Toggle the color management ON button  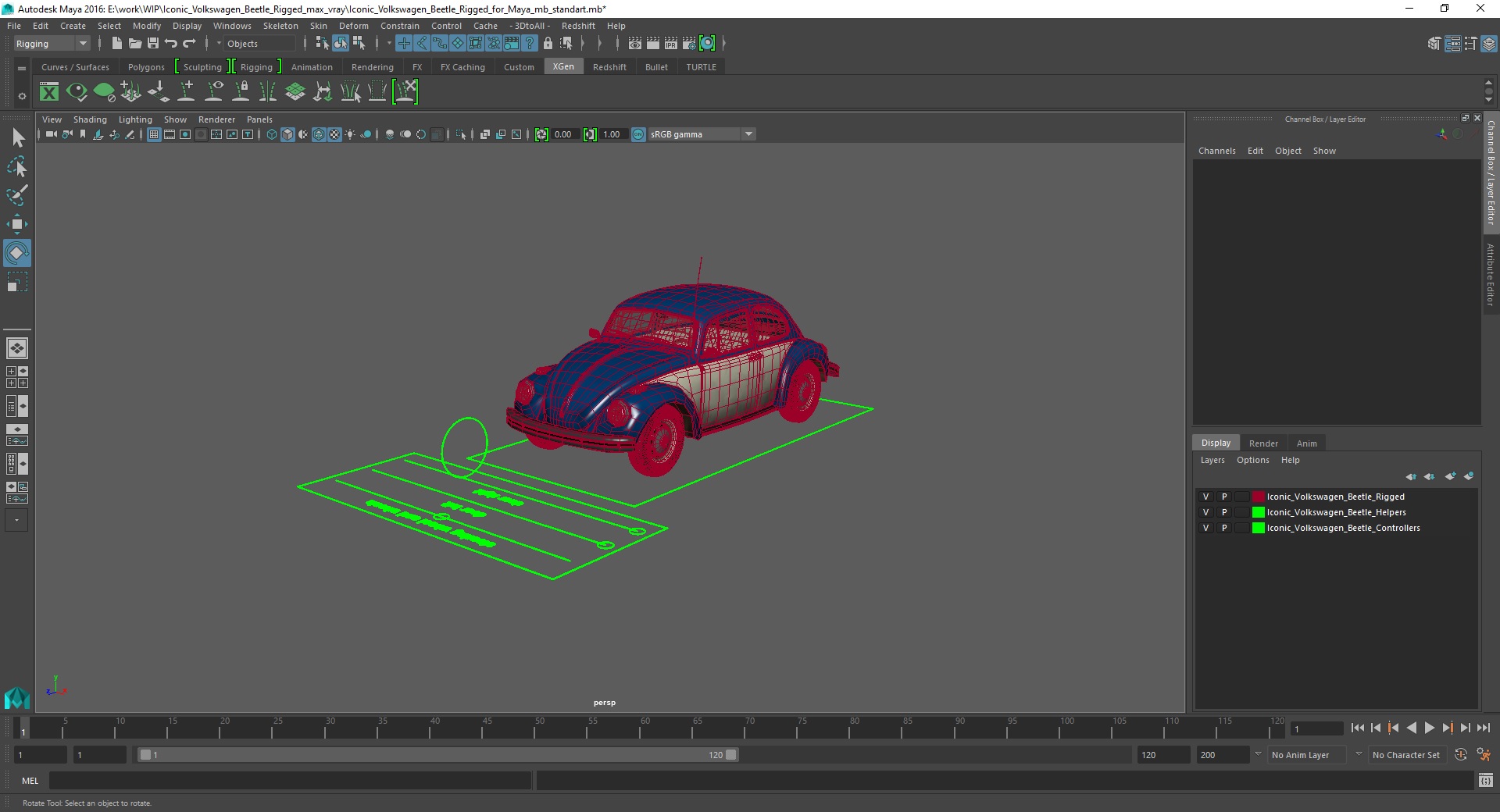coord(638,134)
